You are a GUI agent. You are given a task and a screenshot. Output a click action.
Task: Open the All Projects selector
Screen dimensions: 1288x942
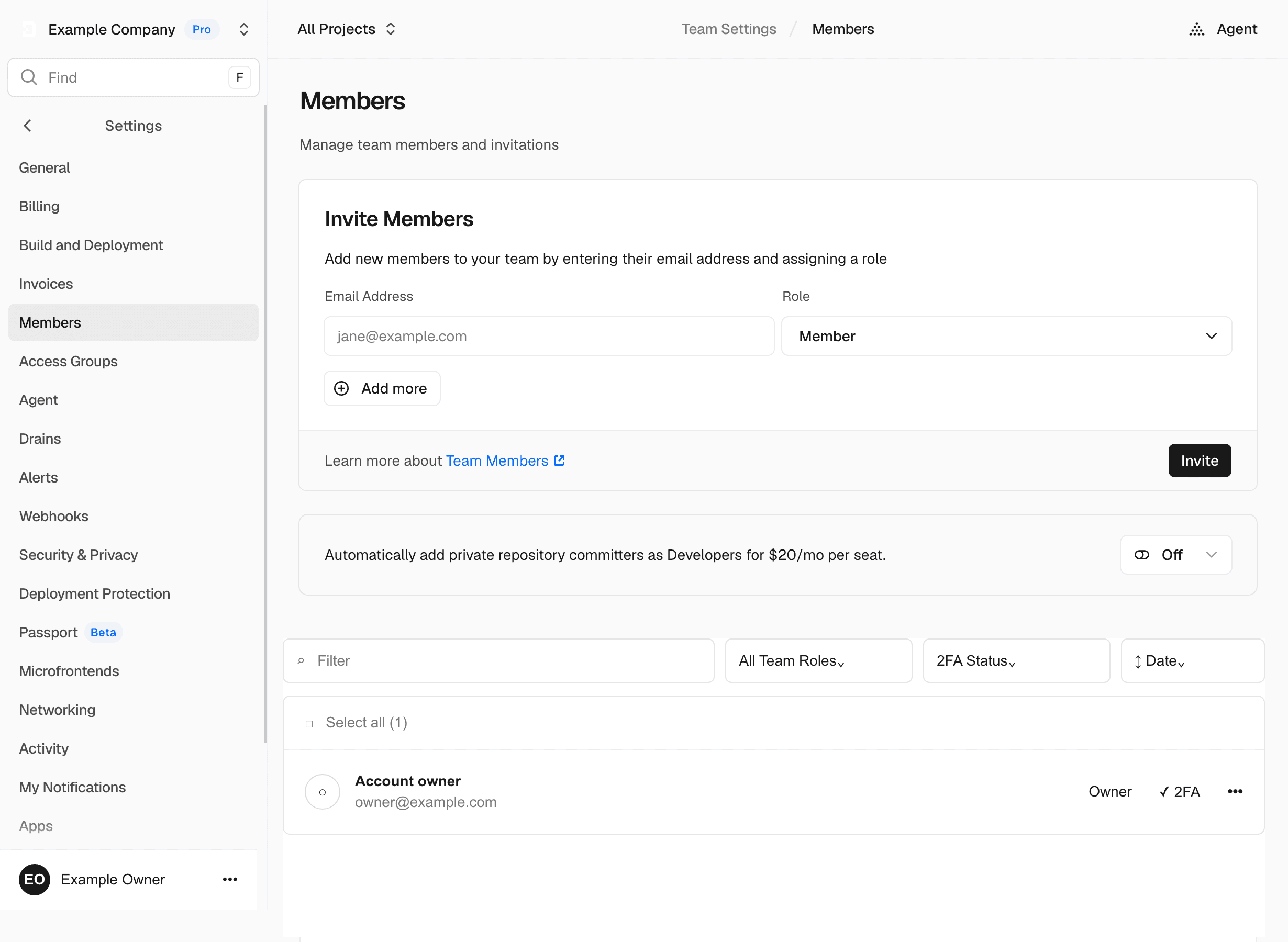346,29
